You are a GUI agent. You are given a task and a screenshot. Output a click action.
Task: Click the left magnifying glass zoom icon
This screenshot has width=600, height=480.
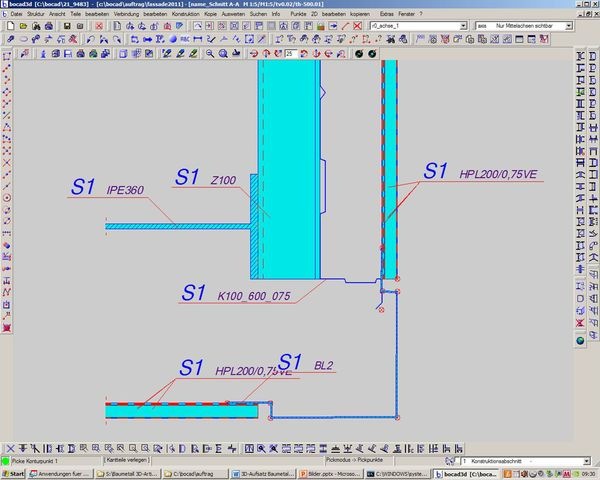click(209, 52)
